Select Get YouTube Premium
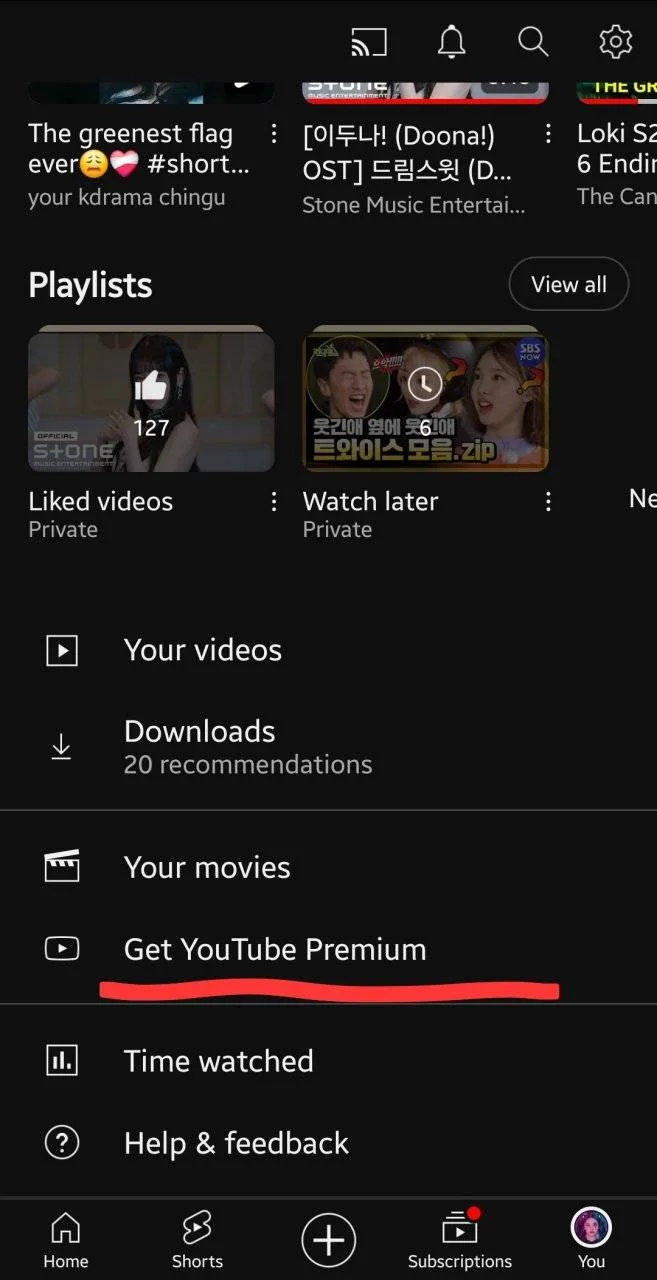 [x=328, y=948]
